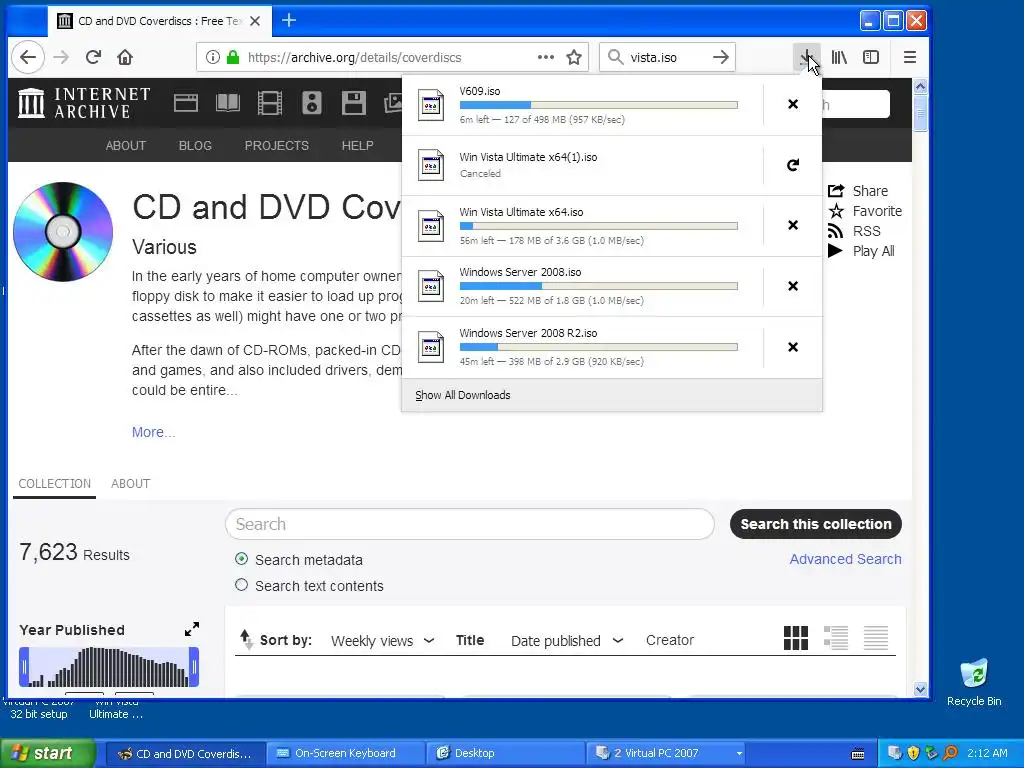Switch to detailed list view
The width and height of the screenshot is (1024, 768).
pyautogui.click(x=836, y=638)
